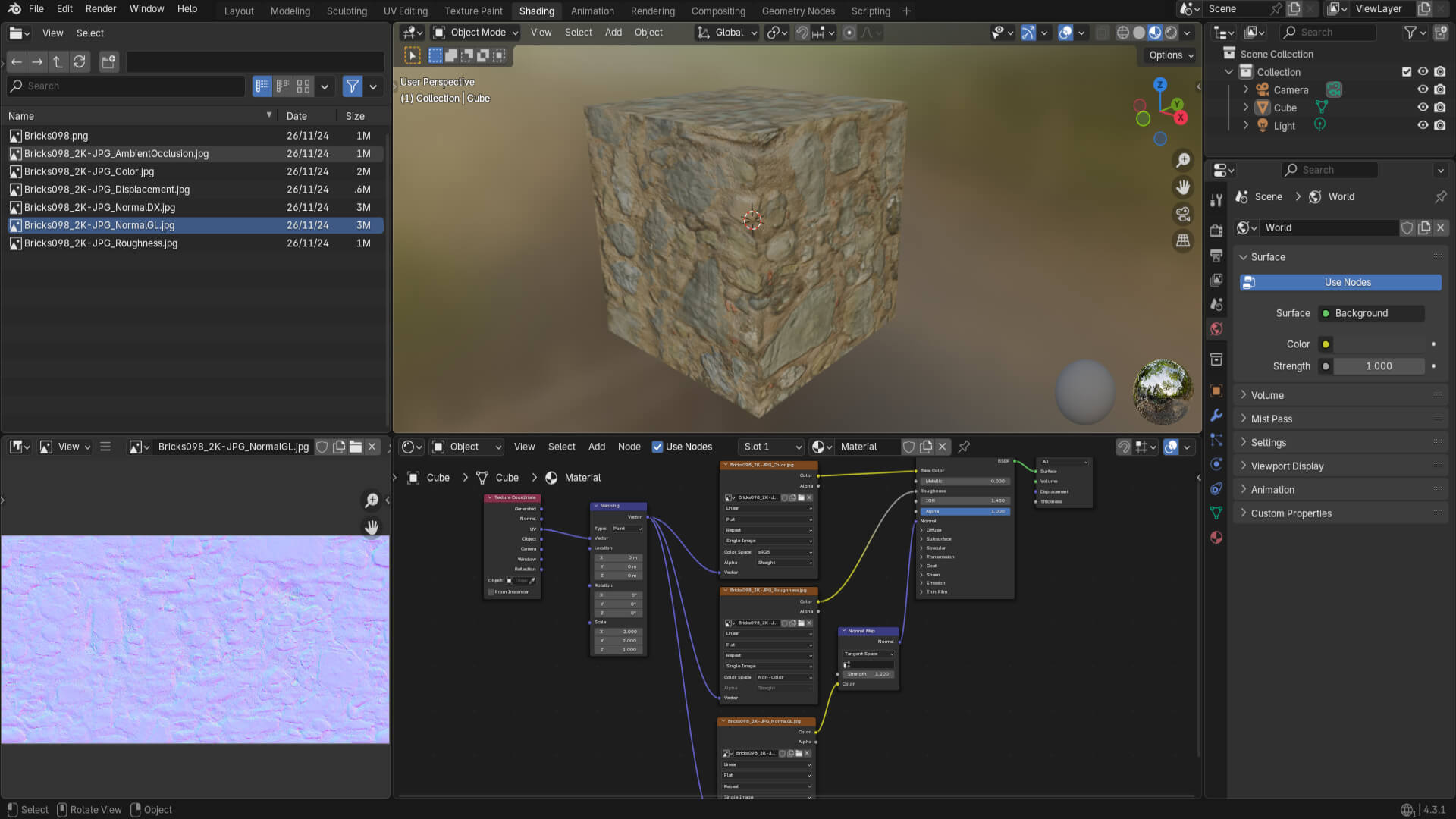
Task: Open viewport Options button
Action: [1170, 55]
